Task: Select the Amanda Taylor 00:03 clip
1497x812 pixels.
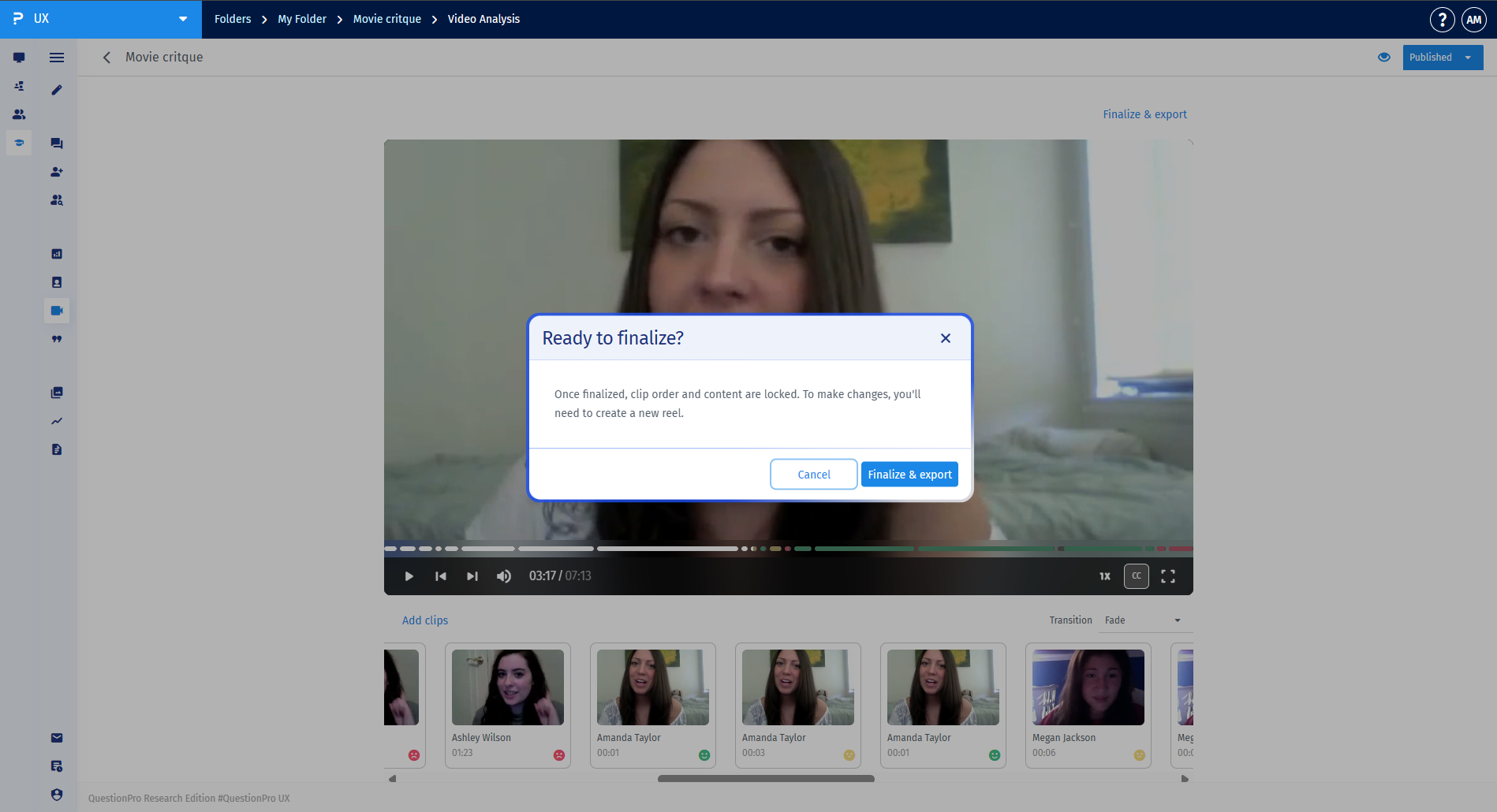Action: (798, 705)
